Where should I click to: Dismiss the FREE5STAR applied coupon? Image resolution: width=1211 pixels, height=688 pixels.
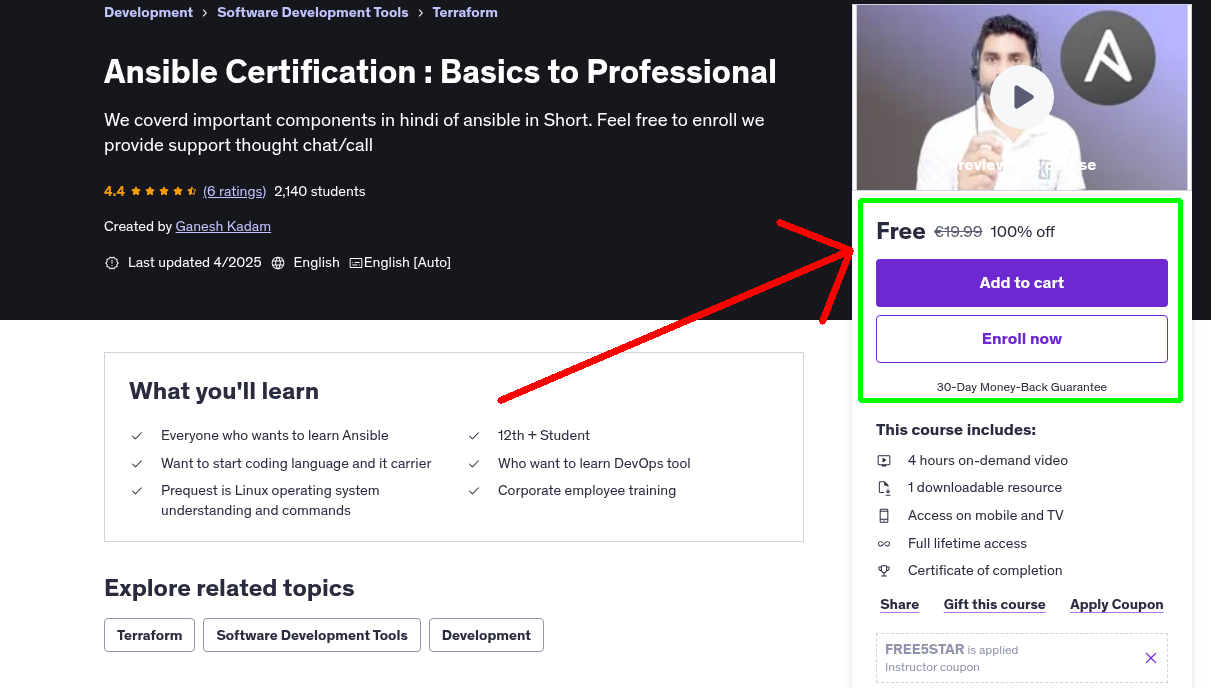click(1150, 658)
